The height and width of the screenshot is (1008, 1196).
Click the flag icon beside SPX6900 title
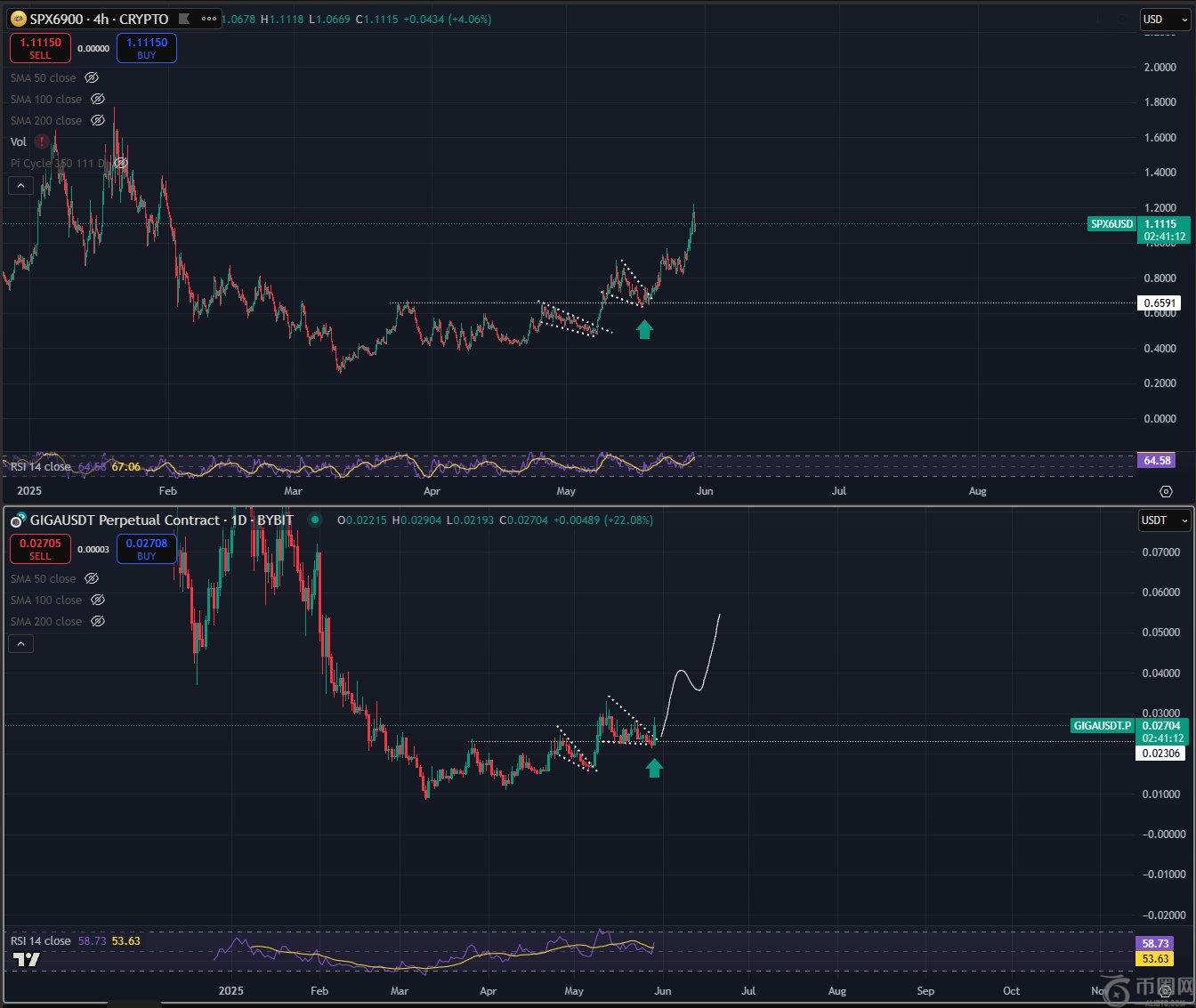coord(184,19)
